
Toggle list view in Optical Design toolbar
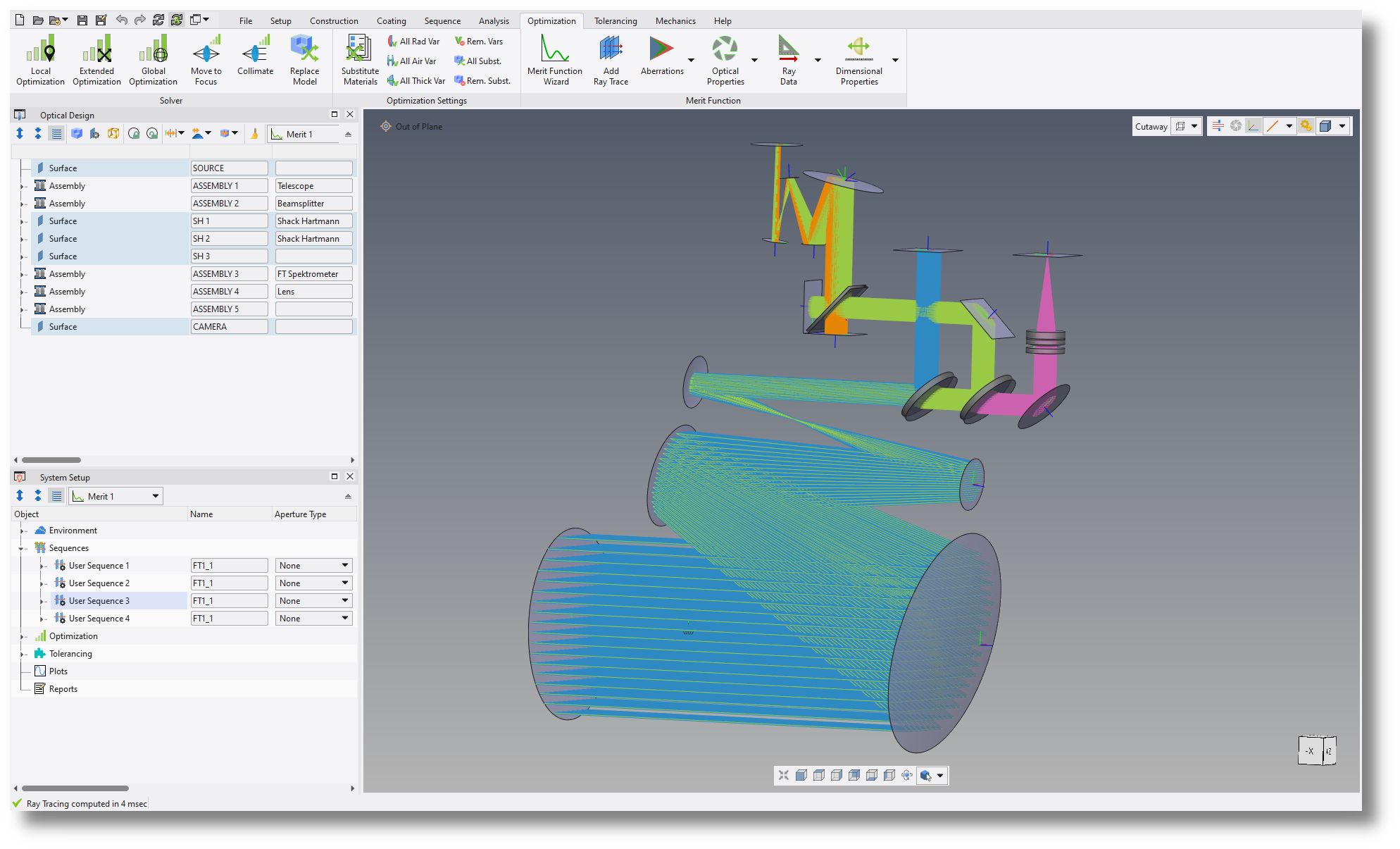pyautogui.click(x=57, y=133)
